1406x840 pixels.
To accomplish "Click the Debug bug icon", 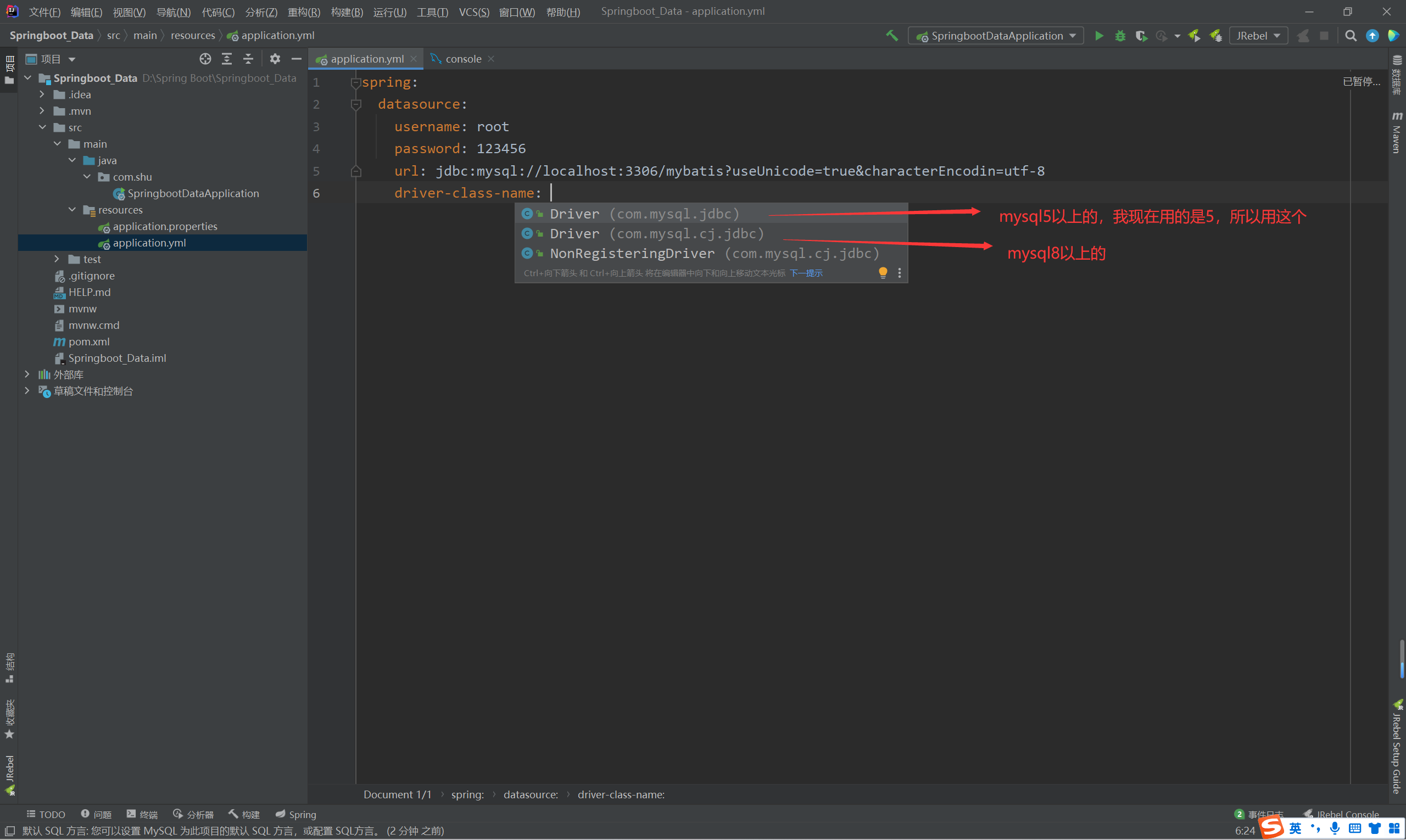I will click(x=1120, y=36).
